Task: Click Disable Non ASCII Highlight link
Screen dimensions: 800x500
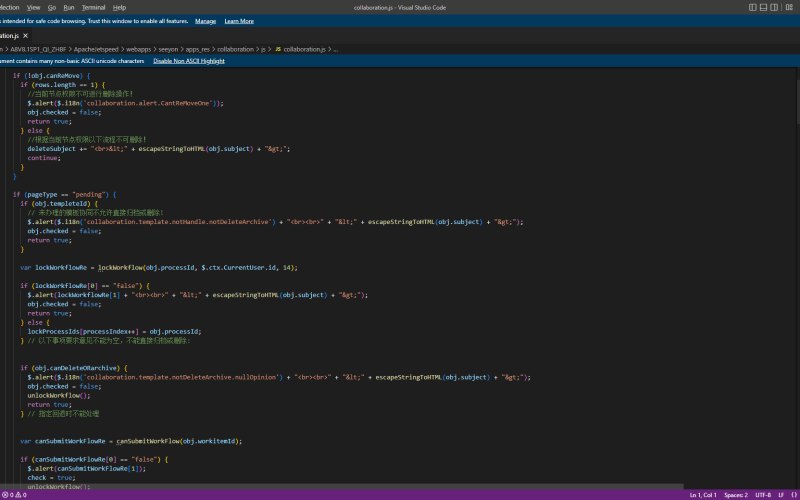Action: click(x=189, y=61)
